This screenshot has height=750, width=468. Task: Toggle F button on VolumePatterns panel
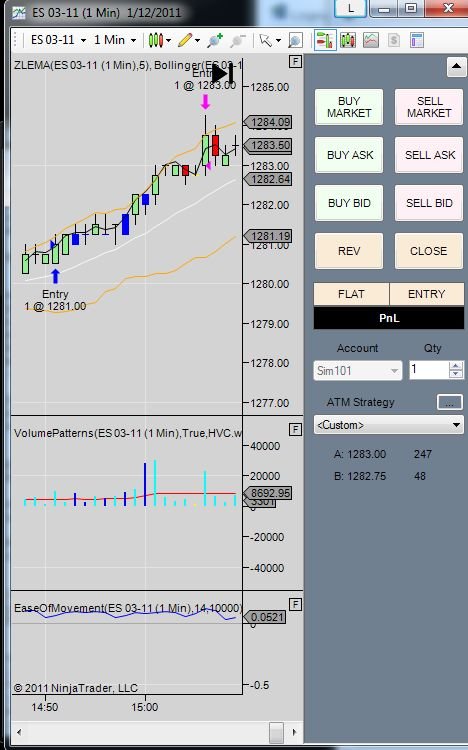coord(295,430)
